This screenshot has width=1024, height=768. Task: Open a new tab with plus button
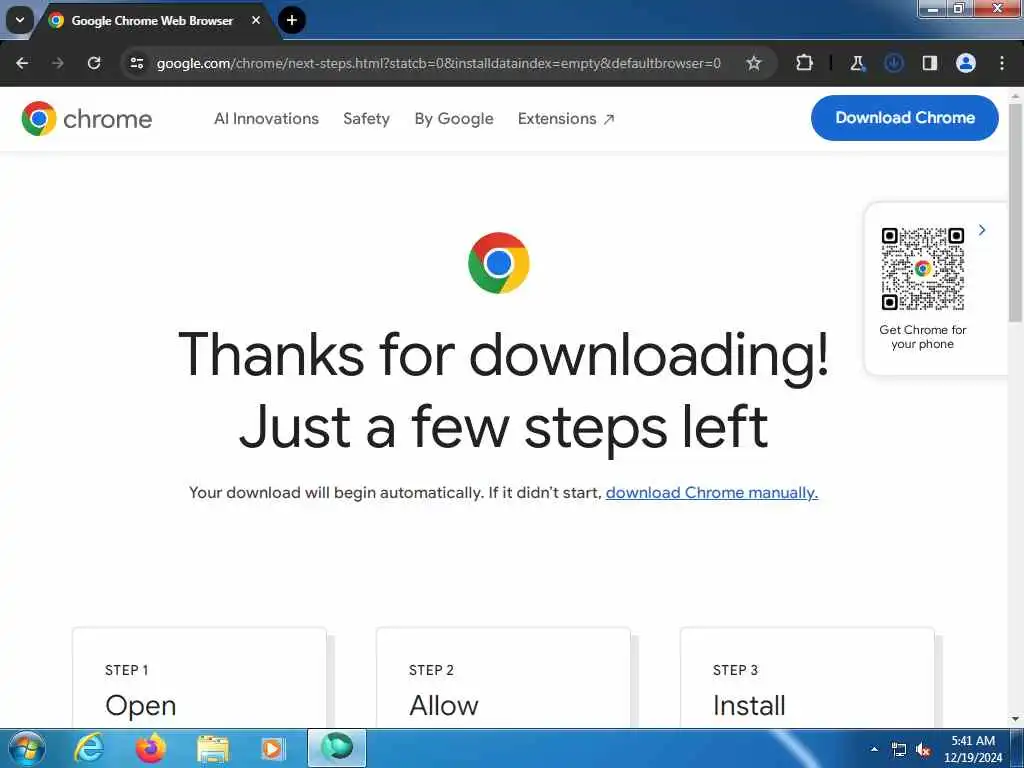292,20
